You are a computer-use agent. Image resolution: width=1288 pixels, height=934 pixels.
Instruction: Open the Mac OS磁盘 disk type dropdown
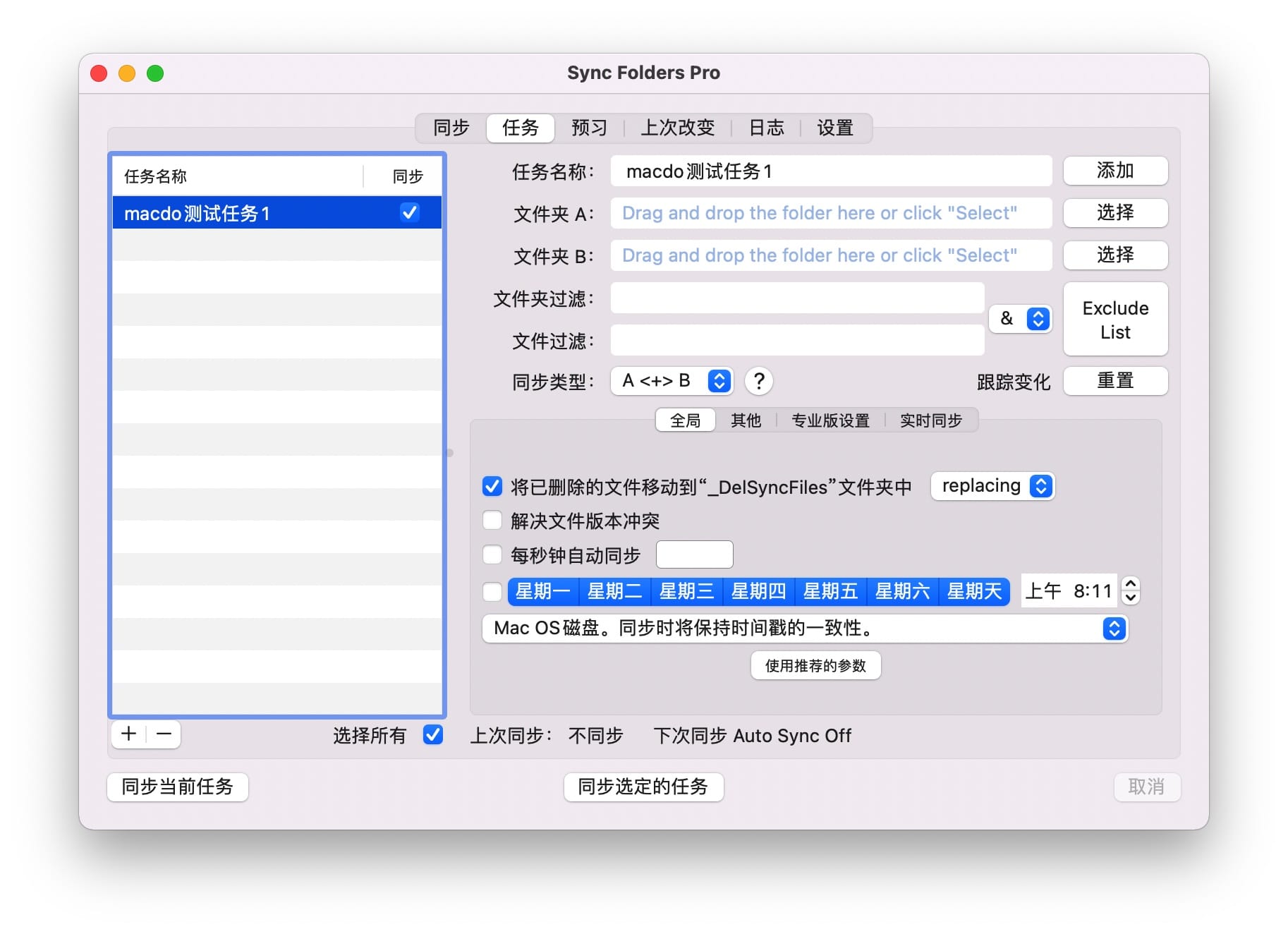805,629
